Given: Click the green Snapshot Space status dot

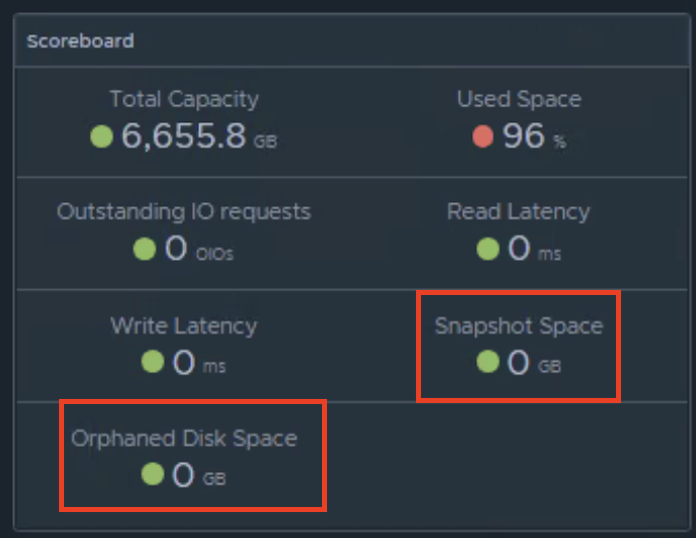Looking at the screenshot, I should (488, 361).
